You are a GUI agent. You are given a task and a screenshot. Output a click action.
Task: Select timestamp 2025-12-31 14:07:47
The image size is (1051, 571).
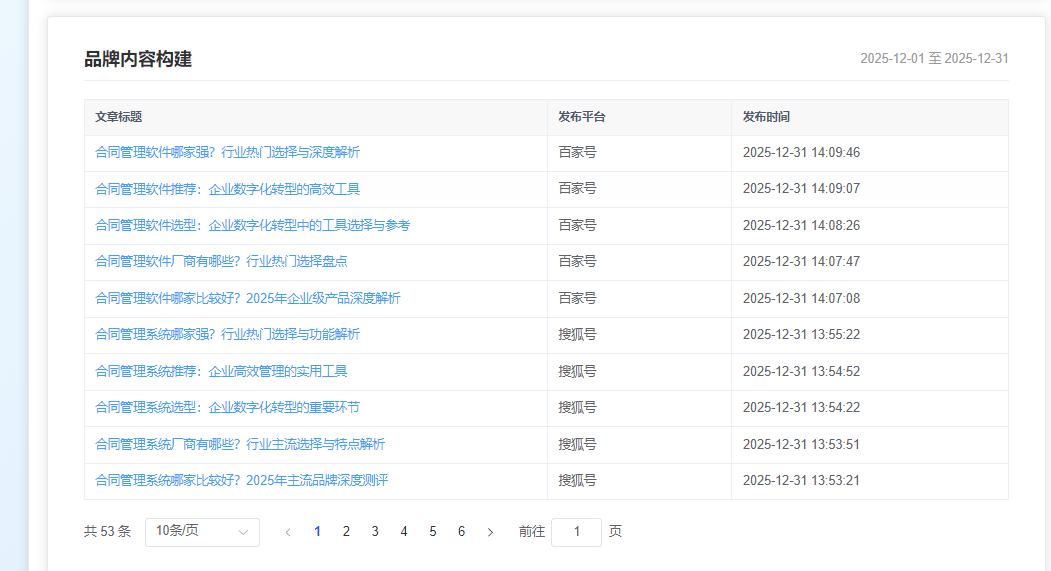click(801, 261)
